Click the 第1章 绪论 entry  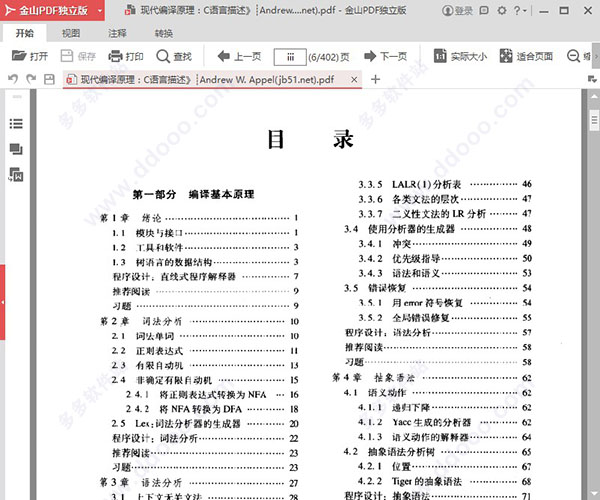pyautogui.click(x=199, y=218)
